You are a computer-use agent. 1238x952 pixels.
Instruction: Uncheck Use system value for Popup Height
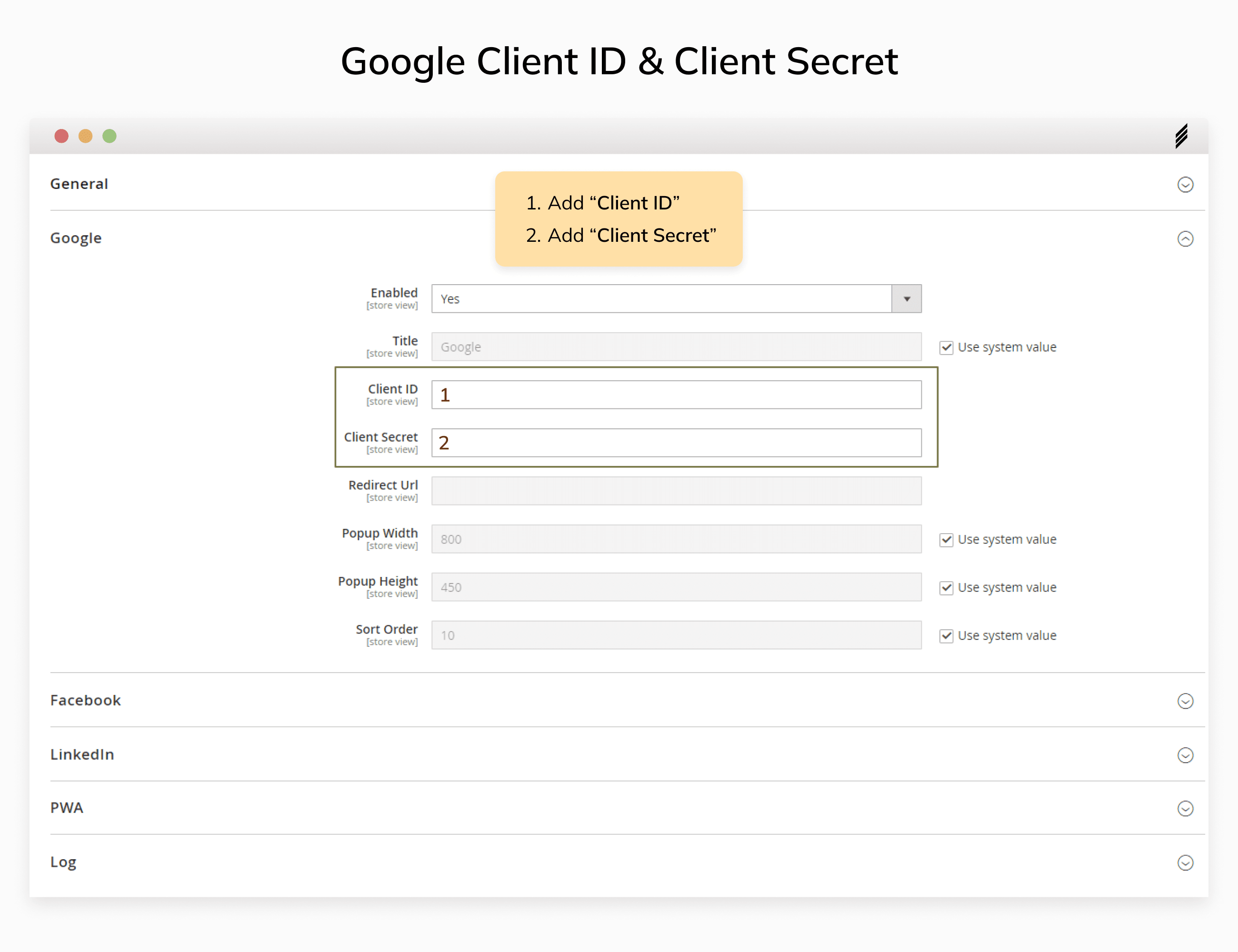point(946,588)
